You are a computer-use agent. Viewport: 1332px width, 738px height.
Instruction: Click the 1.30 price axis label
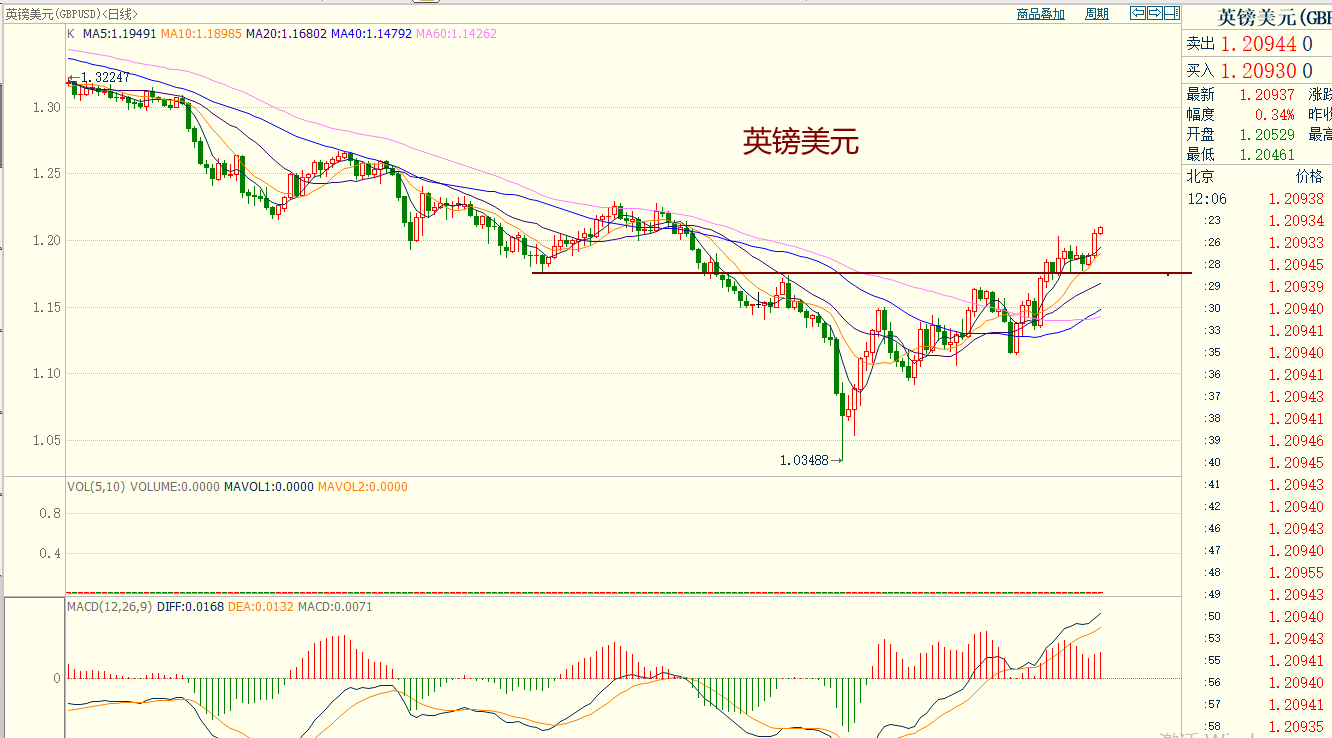[48, 107]
